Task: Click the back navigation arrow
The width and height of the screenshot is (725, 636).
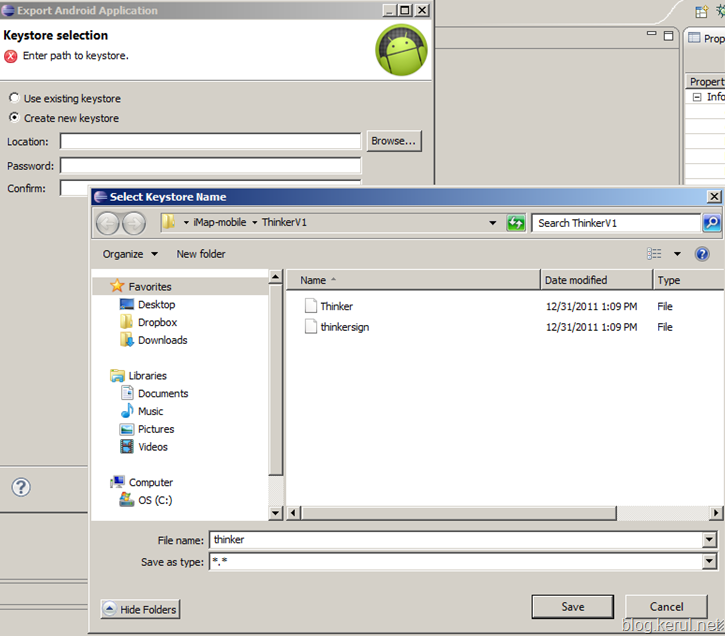Action: (108, 224)
